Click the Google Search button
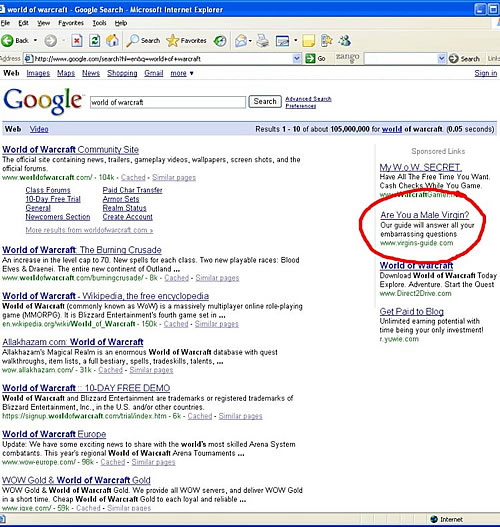The height and width of the screenshot is (527, 500). point(265,101)
